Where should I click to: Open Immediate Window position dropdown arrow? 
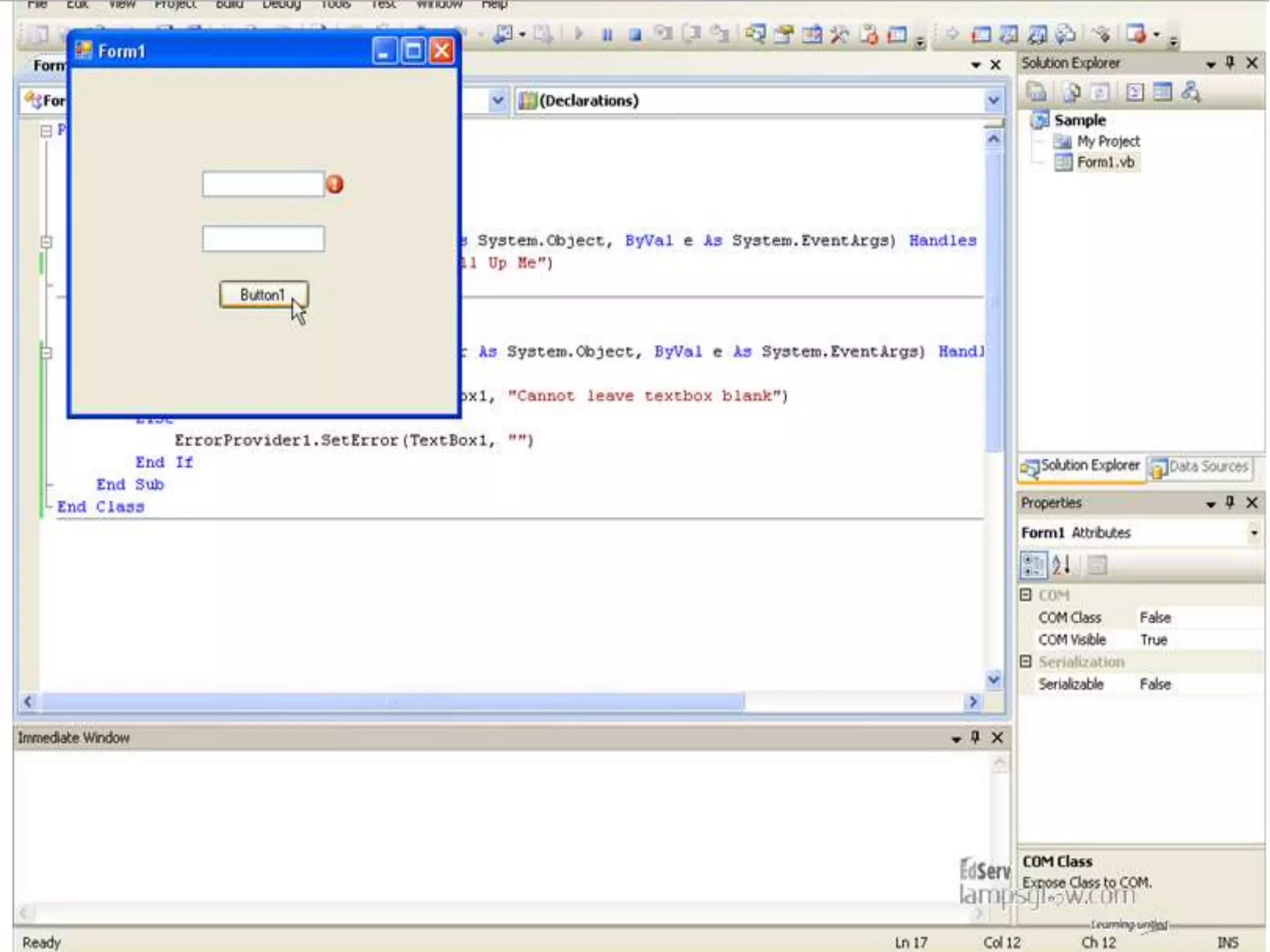[956, 738]
